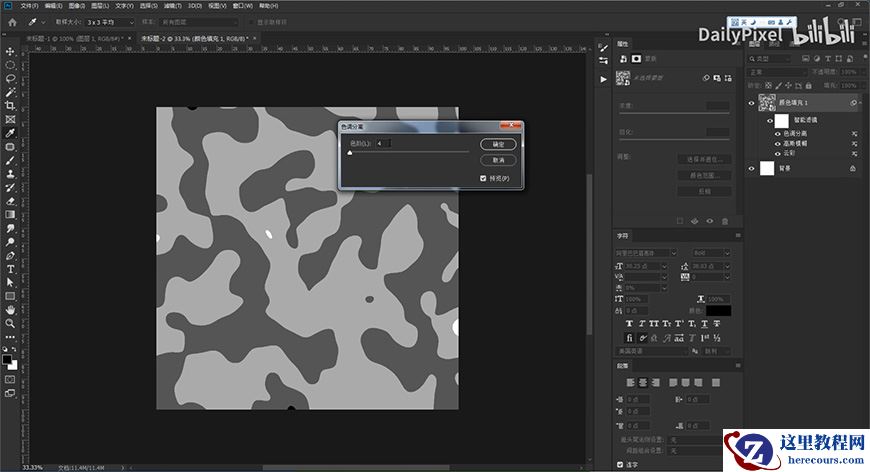The height and width of the screenshot is (472, 870).
Task: Select the Eraser tool
Action: tap(10, 200)
